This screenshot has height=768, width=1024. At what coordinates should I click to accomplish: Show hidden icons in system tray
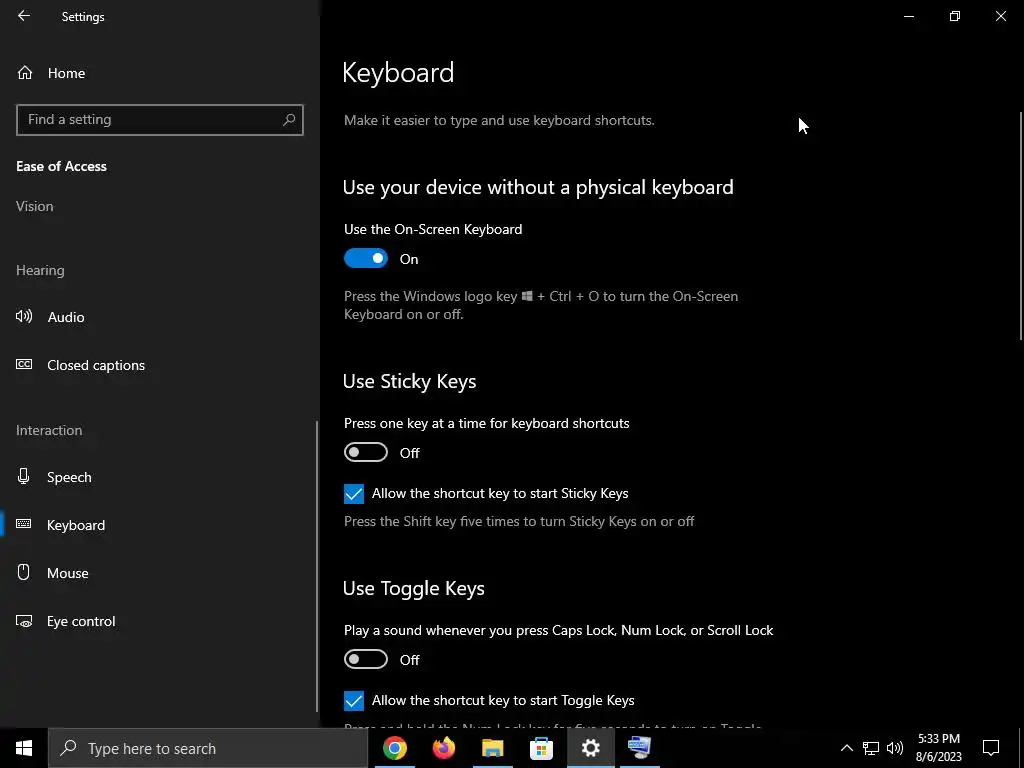[x=846, y=748]
